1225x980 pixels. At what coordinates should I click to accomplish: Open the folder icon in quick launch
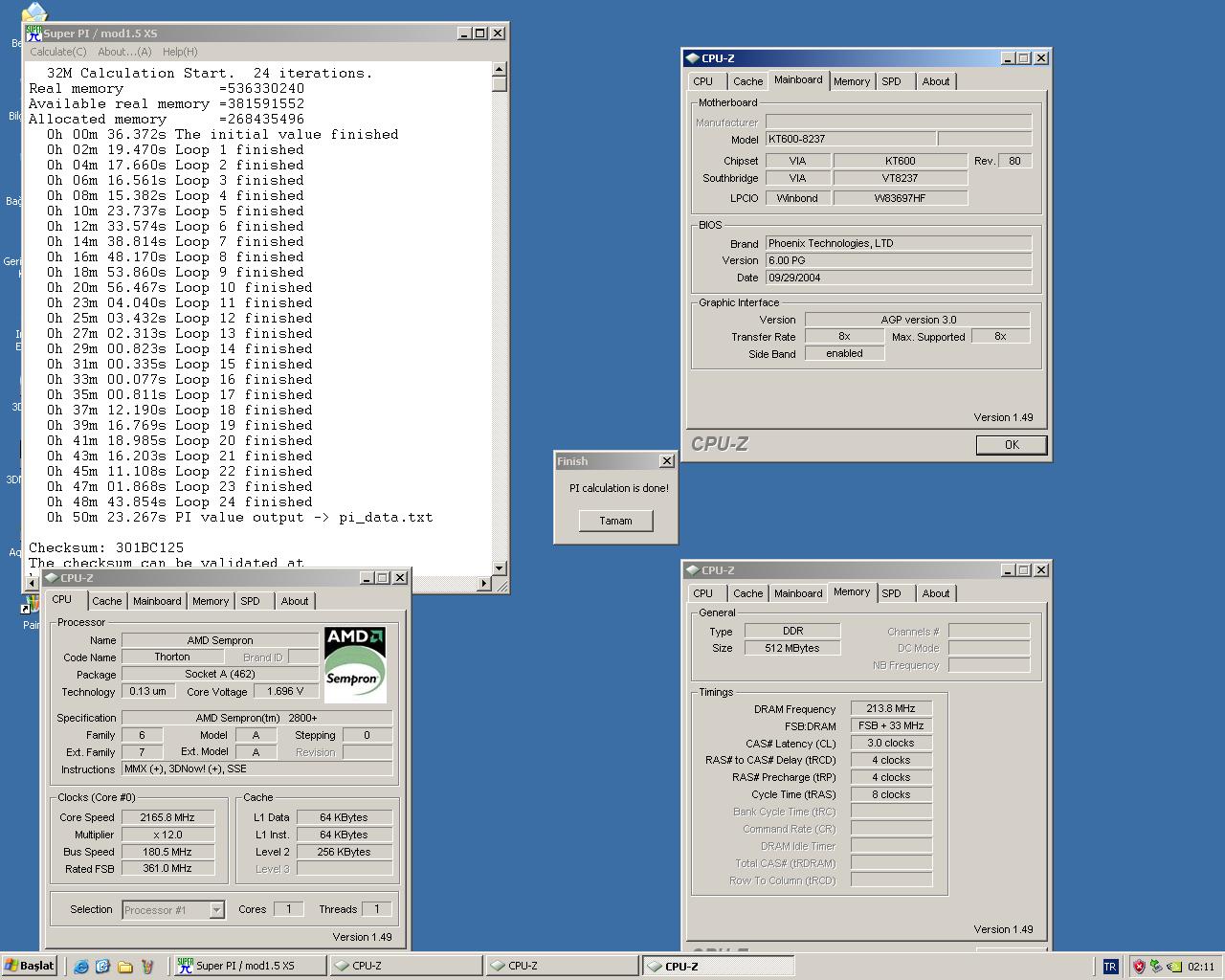tap(124, 966)
